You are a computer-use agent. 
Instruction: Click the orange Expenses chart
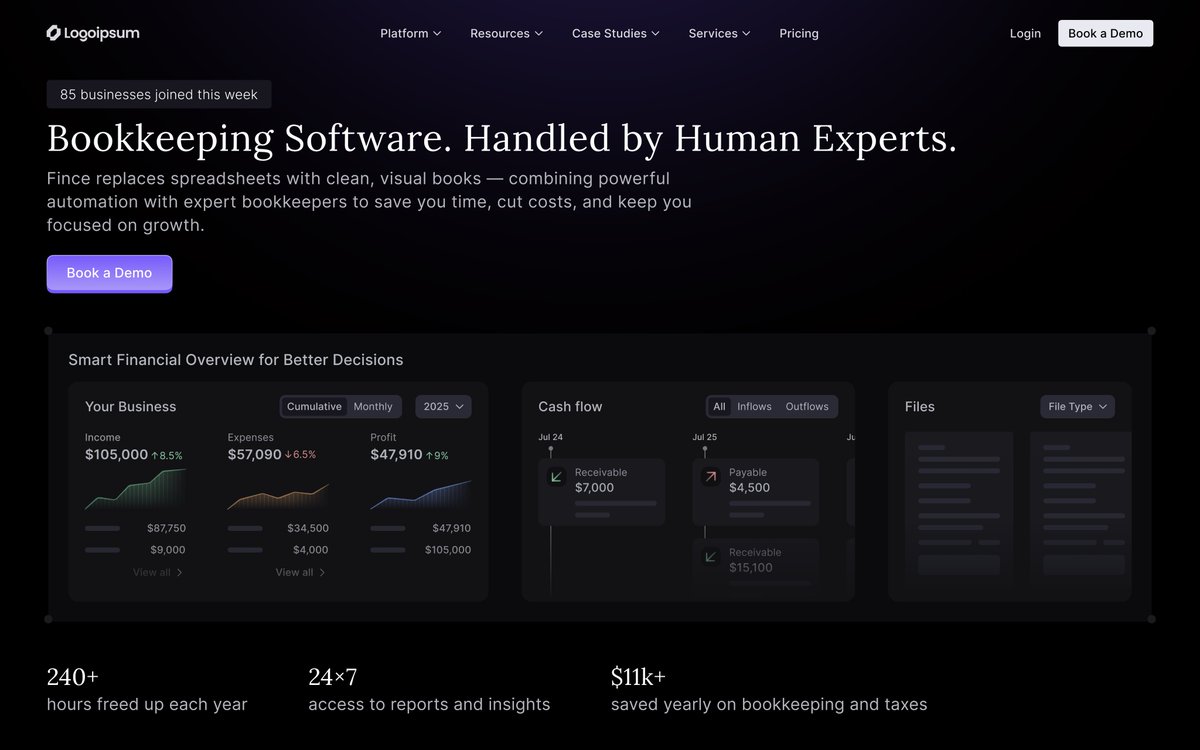(278, 495)
